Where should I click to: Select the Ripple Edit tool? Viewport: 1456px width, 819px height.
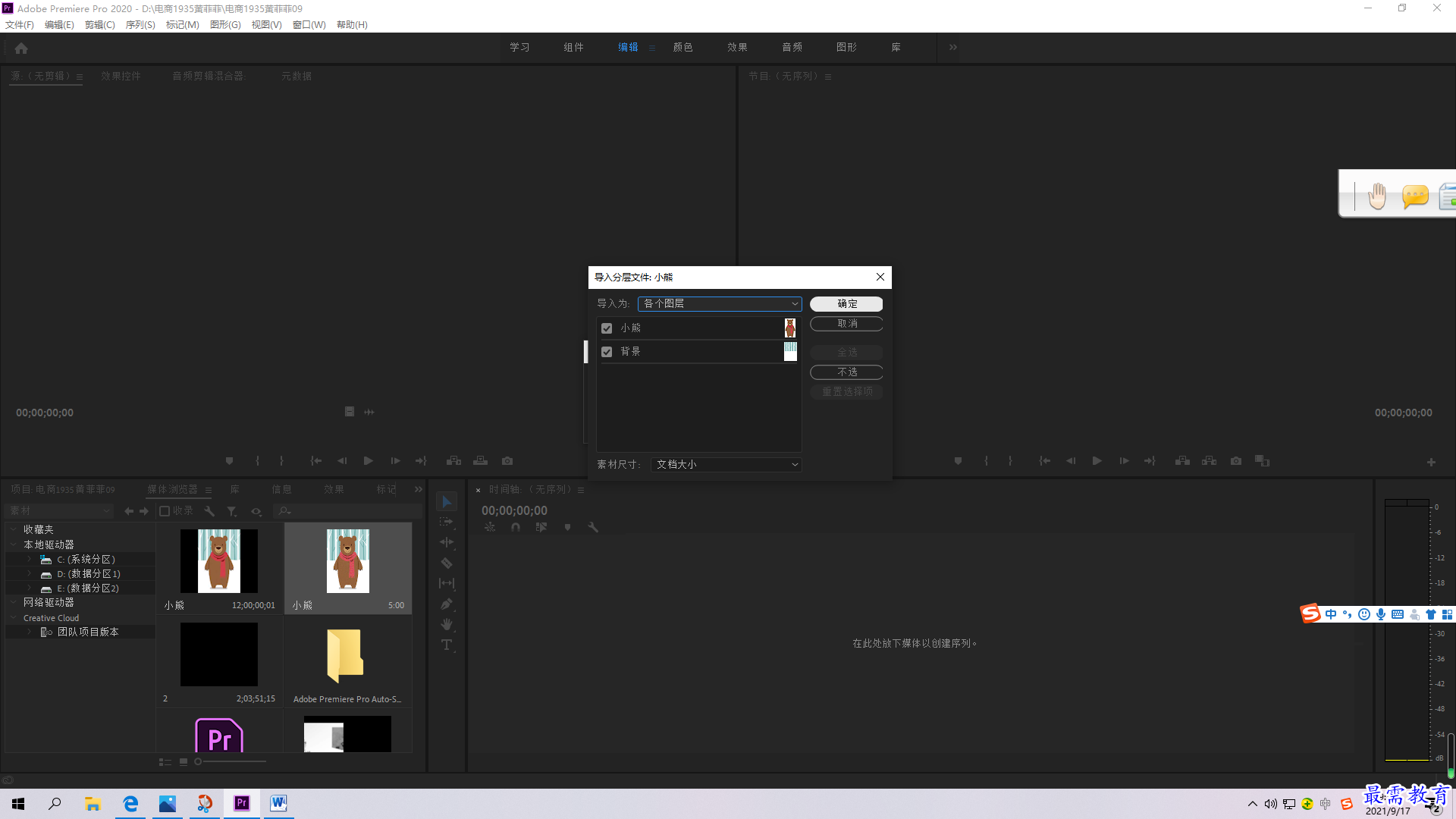pos(447,542)
